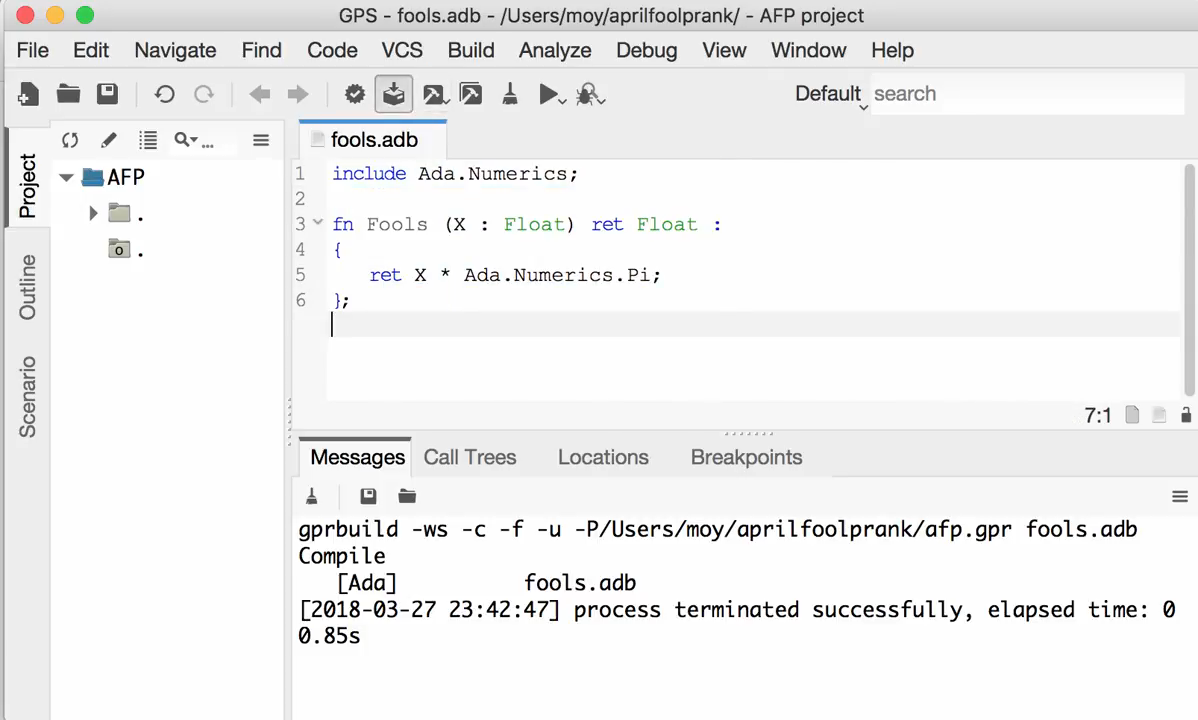Click the Undo icon in the toolbar
This screenshot has width=1198, height=720.
point(166,93)
